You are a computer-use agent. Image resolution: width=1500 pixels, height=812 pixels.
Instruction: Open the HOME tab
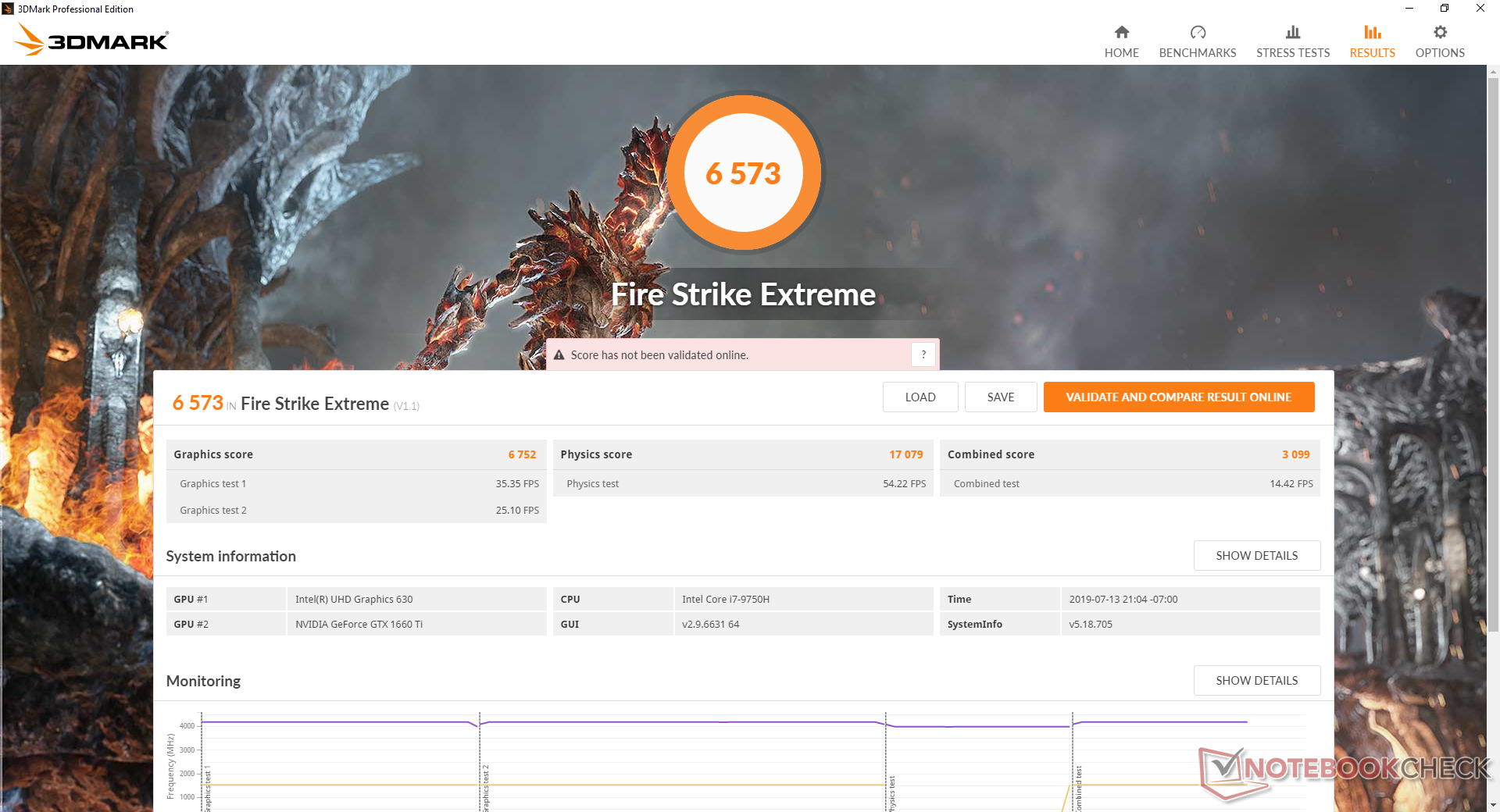click(x=1121, y=41)
